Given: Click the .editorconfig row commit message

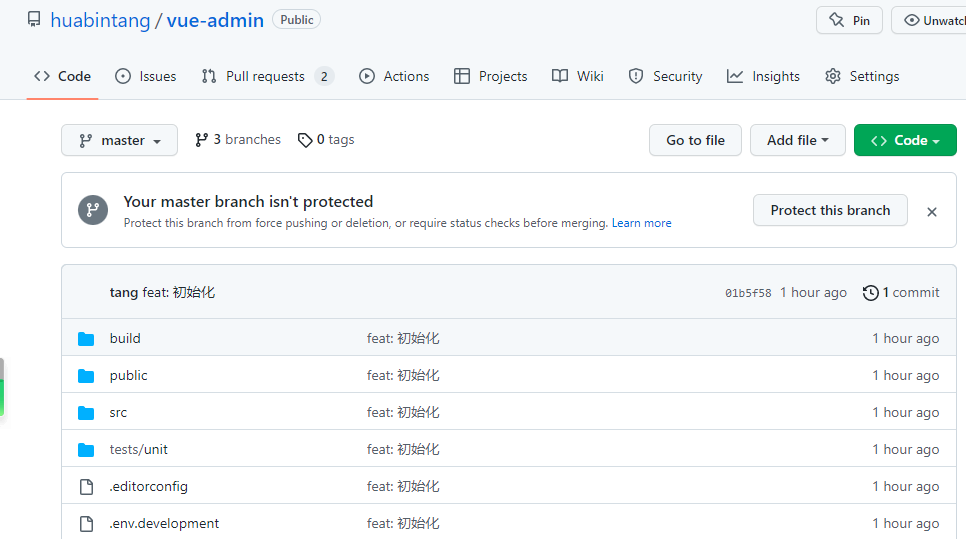Looking at the screenshot, I should coord(403,486).
